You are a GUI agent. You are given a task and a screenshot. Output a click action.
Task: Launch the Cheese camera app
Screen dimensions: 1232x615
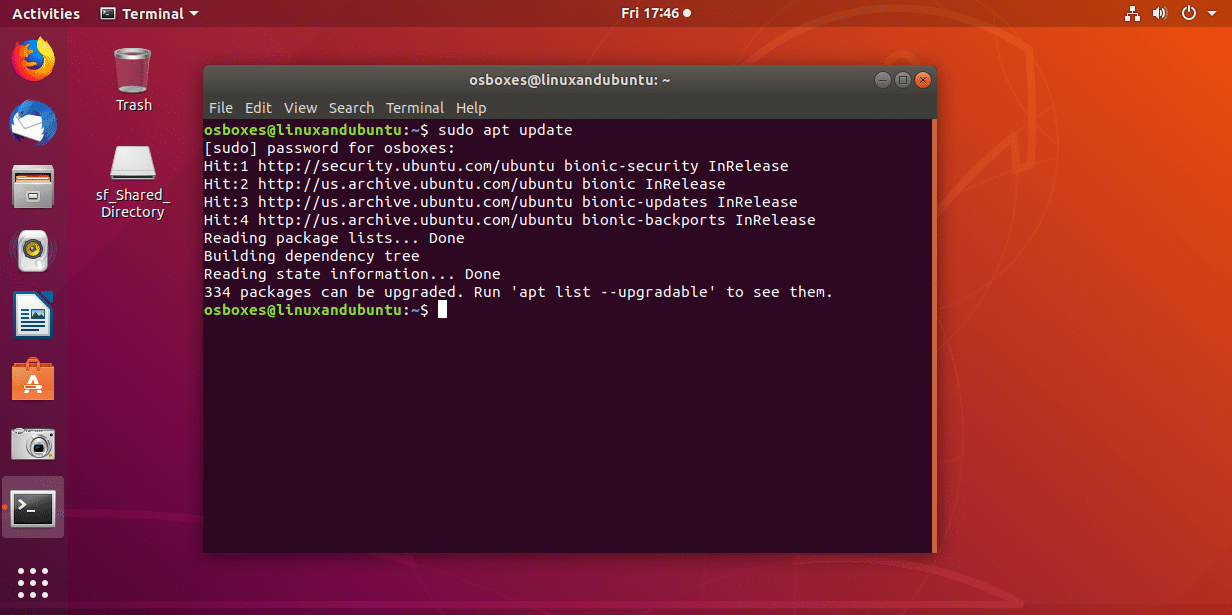point(33,444)
